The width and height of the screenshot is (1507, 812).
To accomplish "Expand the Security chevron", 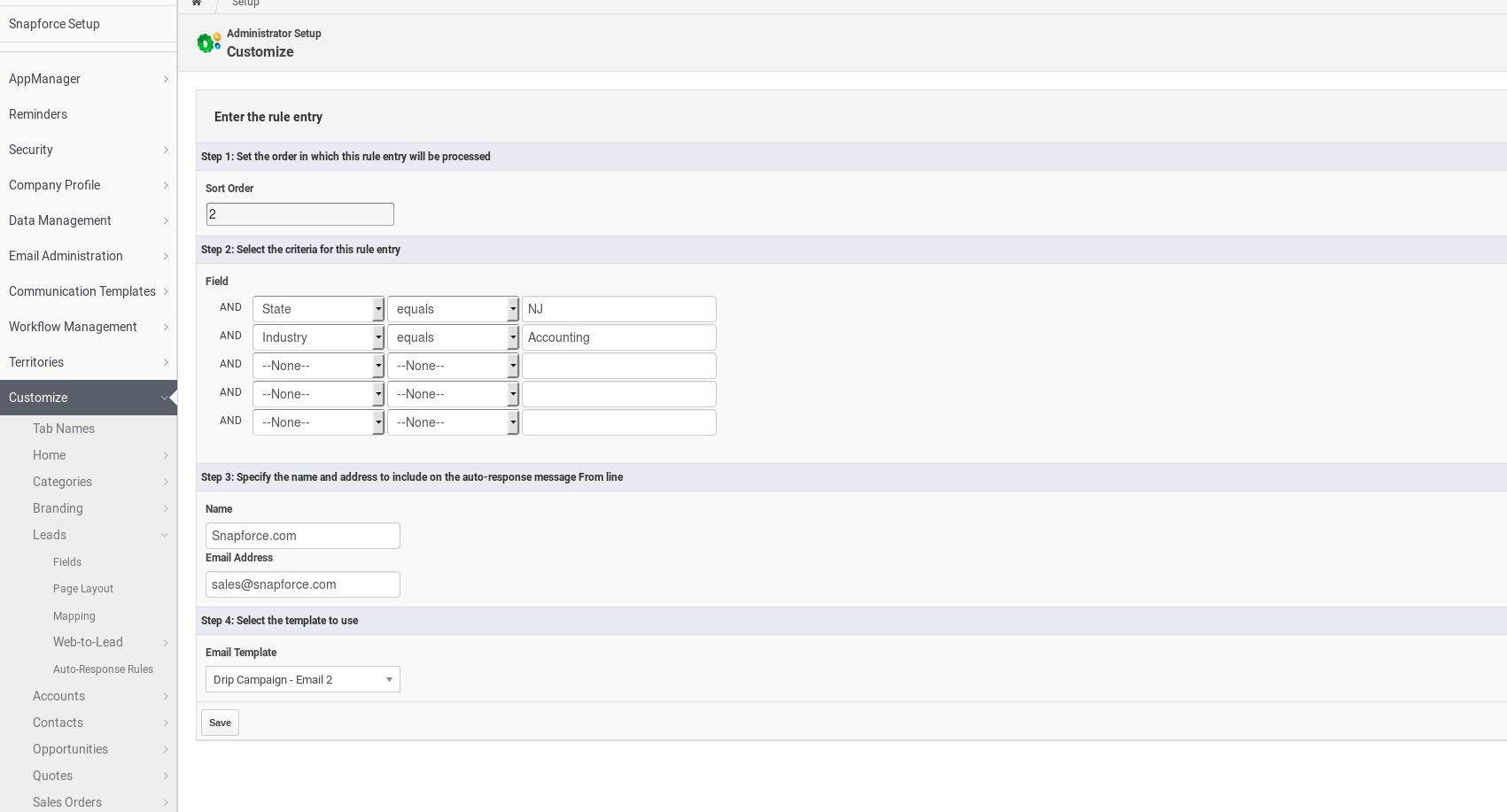I will 166,150.
